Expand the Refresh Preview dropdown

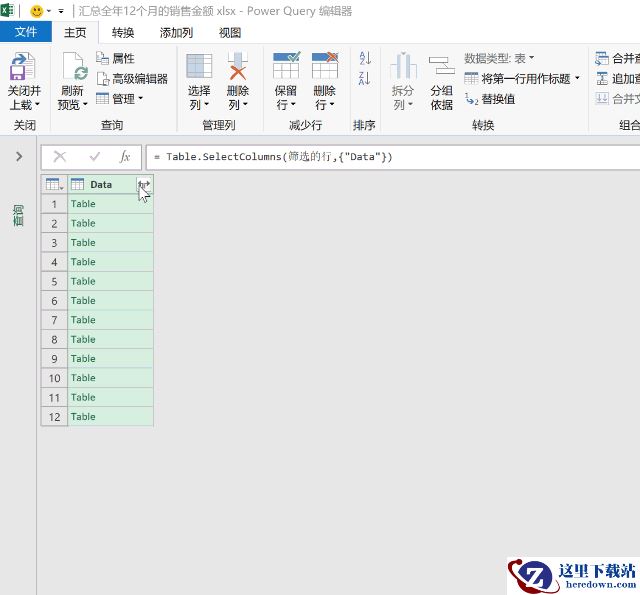pyautogui.click(x=85, y=104)
